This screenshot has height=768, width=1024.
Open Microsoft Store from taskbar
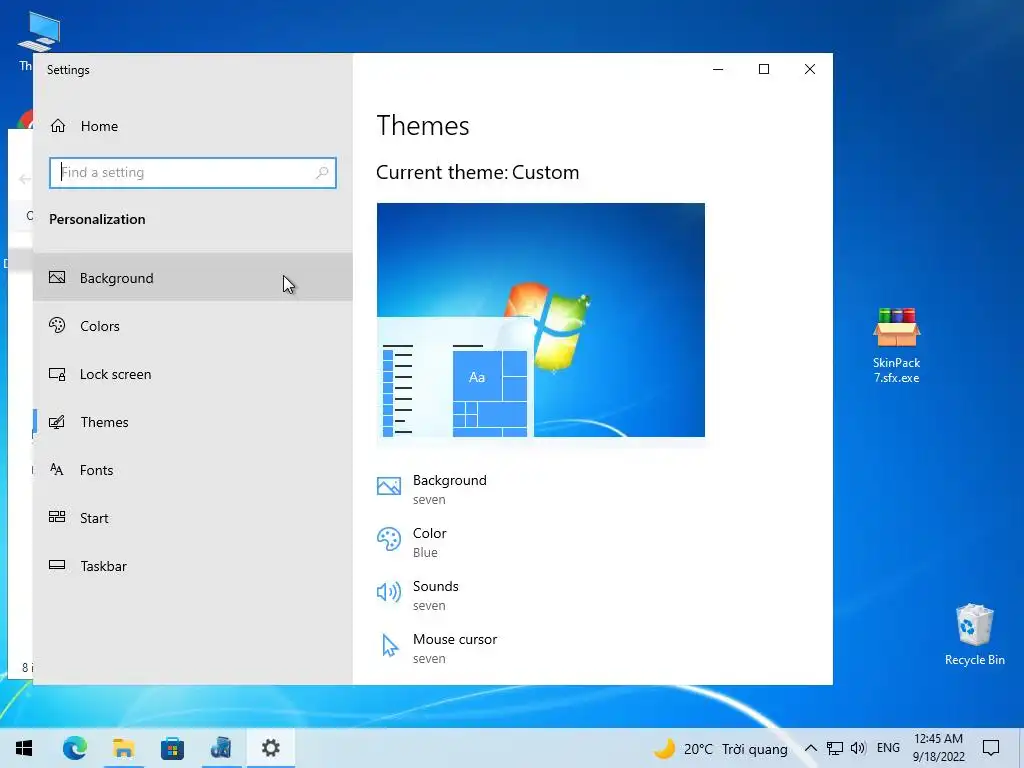pyautogui.click(x=172, y=748)
